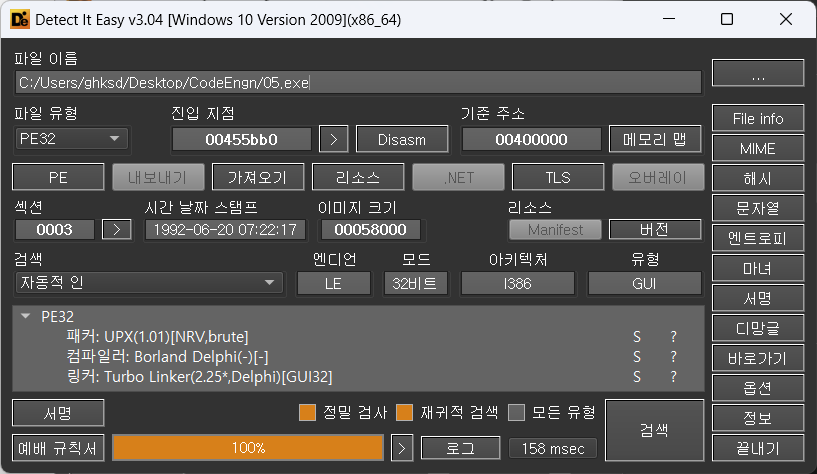Click the I386 architecture field

click(517, 284)
